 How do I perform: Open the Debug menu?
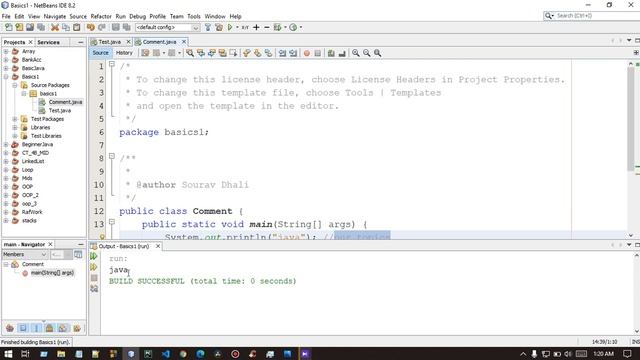tap(138, 16)
